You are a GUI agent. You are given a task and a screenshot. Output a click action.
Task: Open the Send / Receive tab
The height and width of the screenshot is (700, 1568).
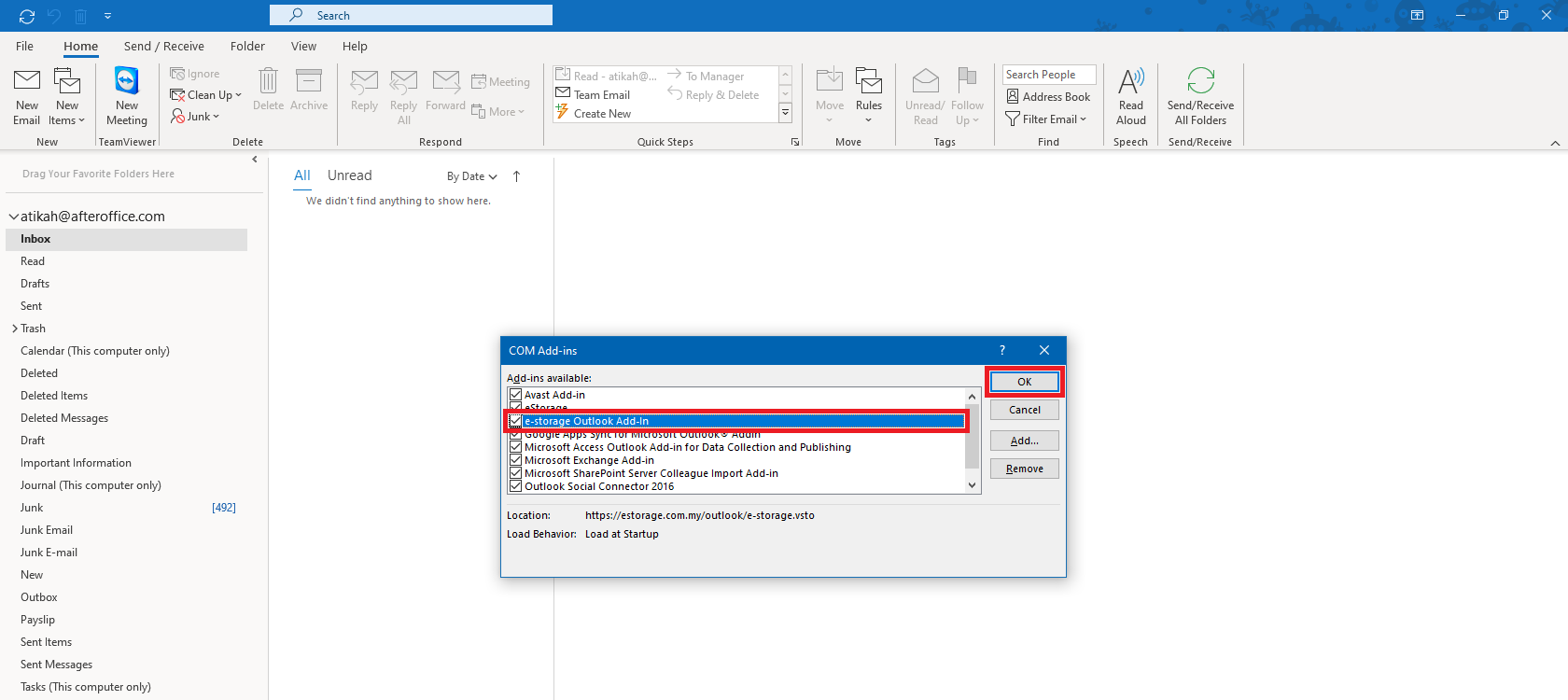(163, 47)
